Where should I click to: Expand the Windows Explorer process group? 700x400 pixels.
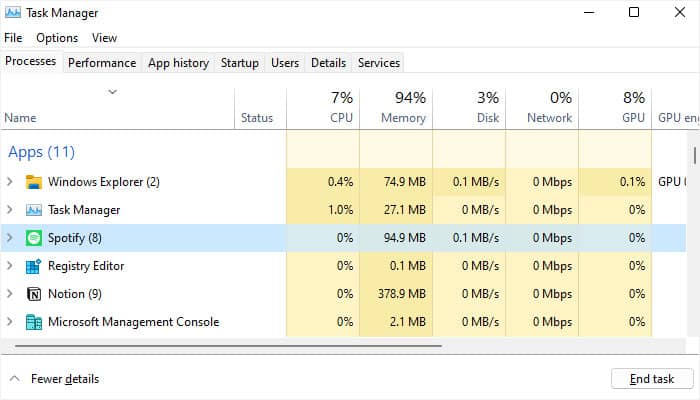10,182
